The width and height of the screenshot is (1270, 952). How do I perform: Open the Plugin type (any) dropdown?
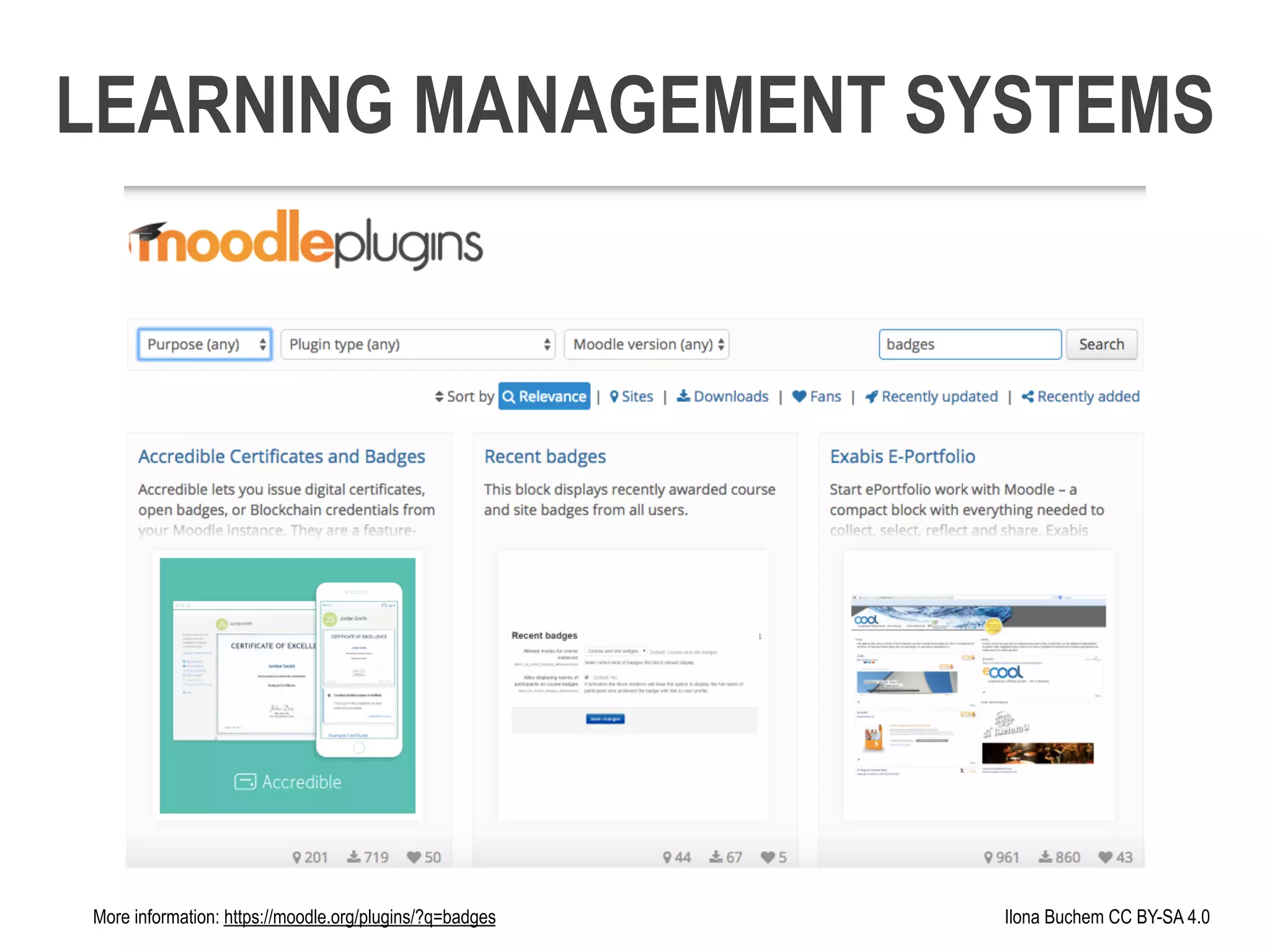[x=417, y=345]
